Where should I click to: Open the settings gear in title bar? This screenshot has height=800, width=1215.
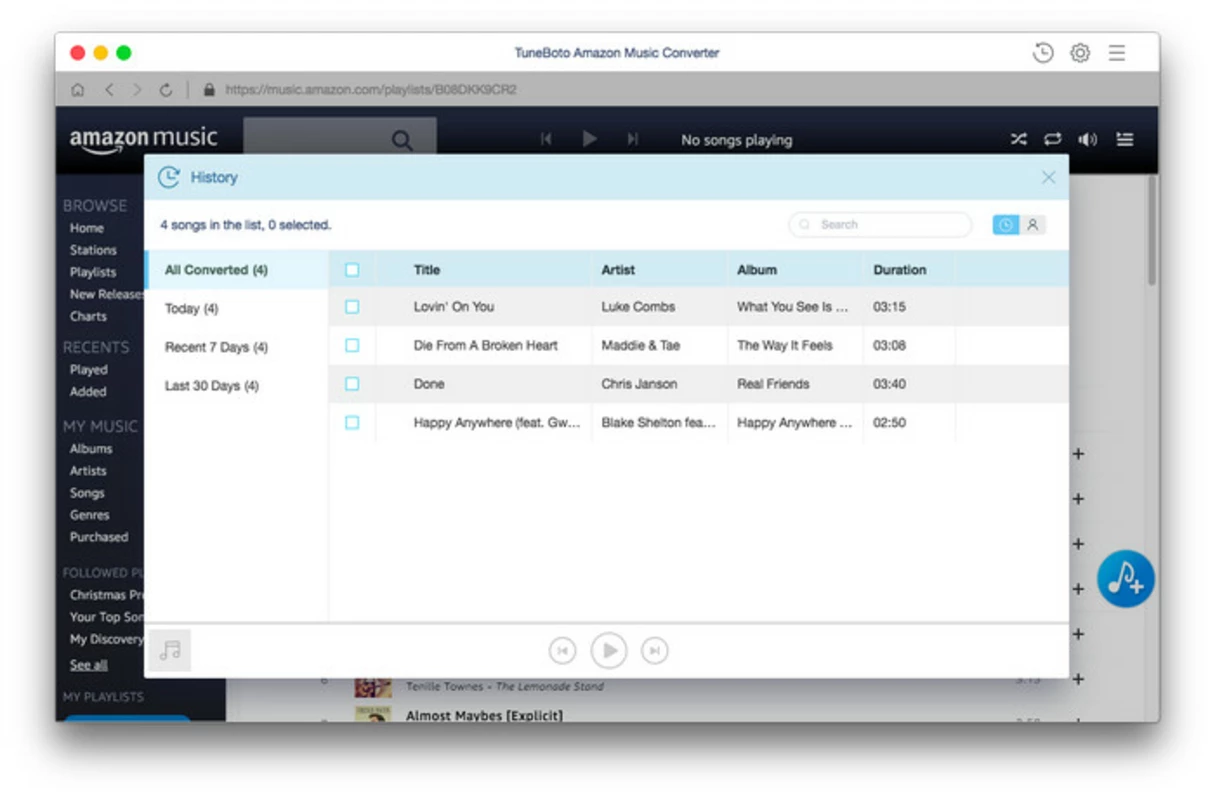coord(1080,53)
